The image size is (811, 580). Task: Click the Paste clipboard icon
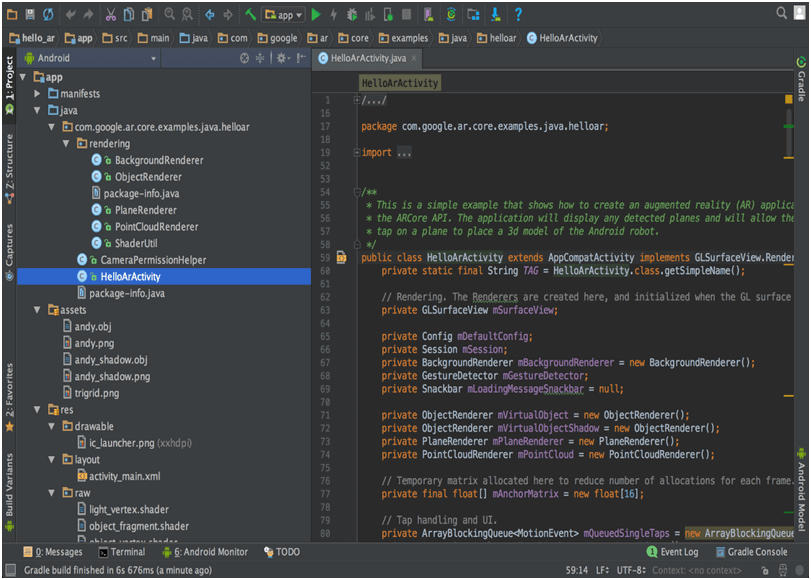(147, 14)
